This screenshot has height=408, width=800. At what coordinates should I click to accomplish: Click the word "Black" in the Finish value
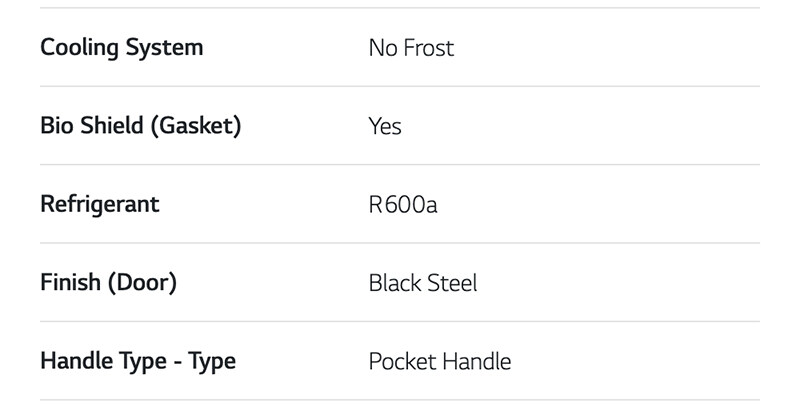(395, 283)
